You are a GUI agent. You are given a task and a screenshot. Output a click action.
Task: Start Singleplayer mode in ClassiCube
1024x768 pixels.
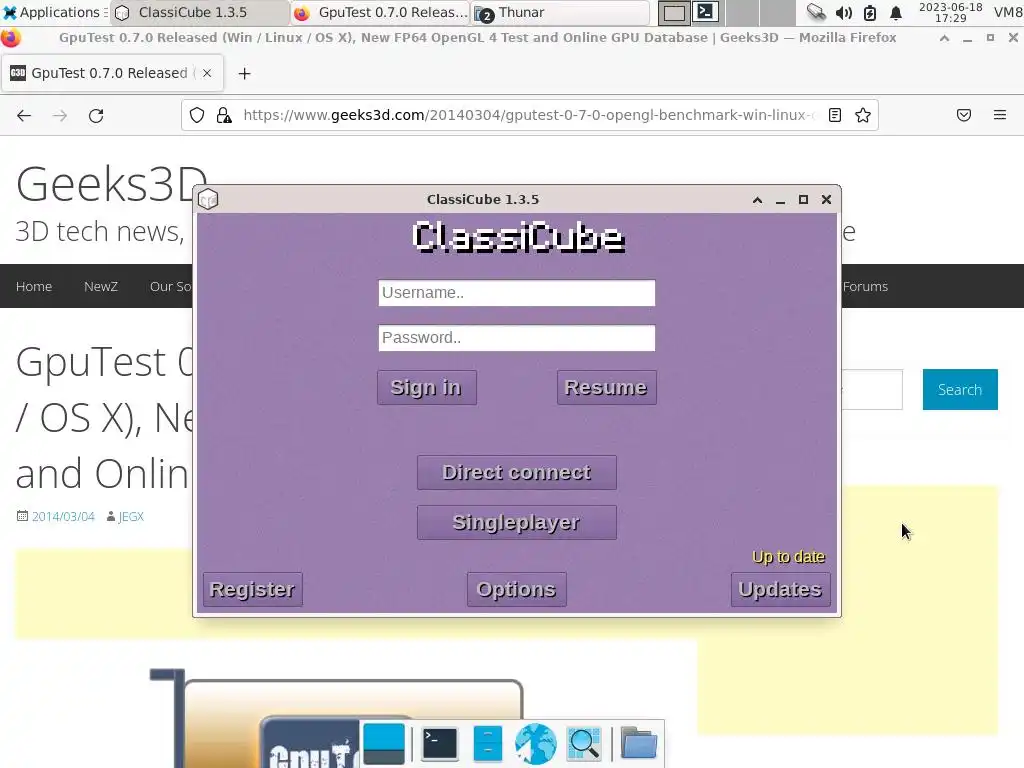coord(517,522)
